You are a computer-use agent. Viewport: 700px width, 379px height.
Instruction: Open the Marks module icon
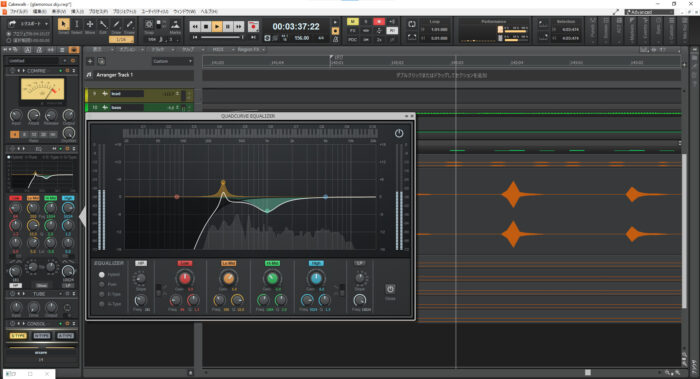pos(175,25)
